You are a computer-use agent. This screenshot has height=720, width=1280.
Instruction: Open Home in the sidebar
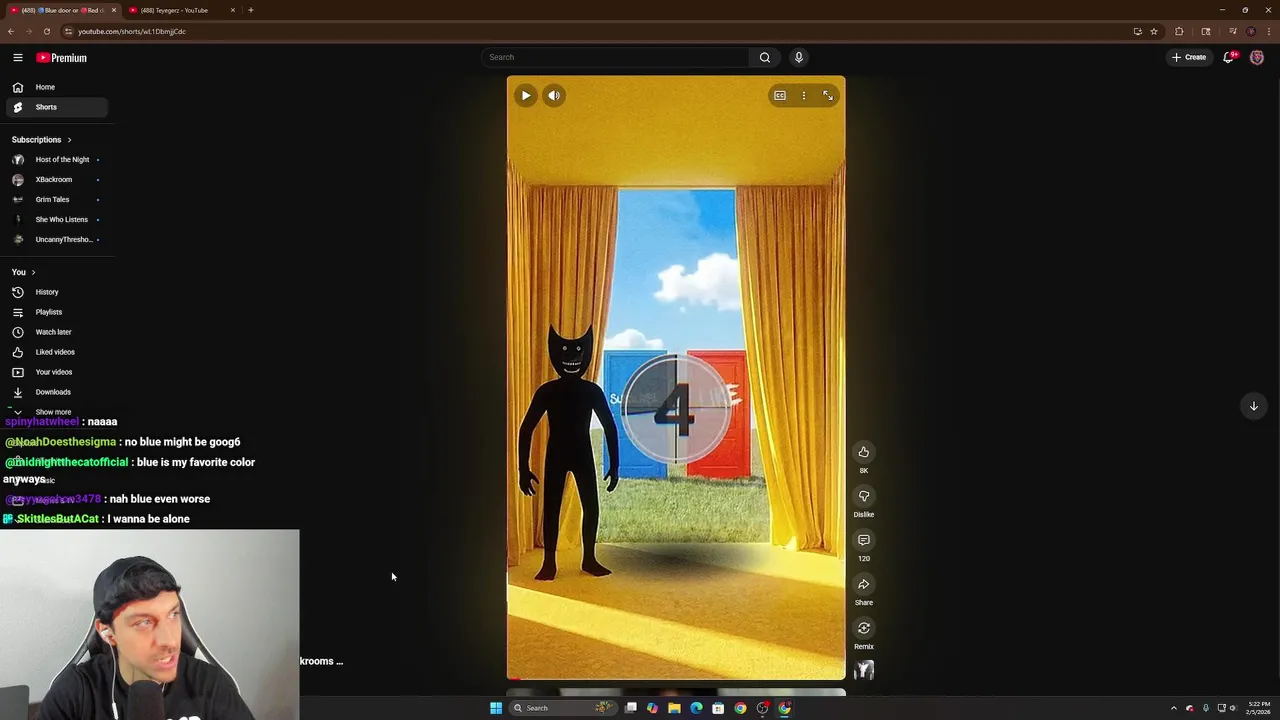pyautogui.click(x=57, y=87)
